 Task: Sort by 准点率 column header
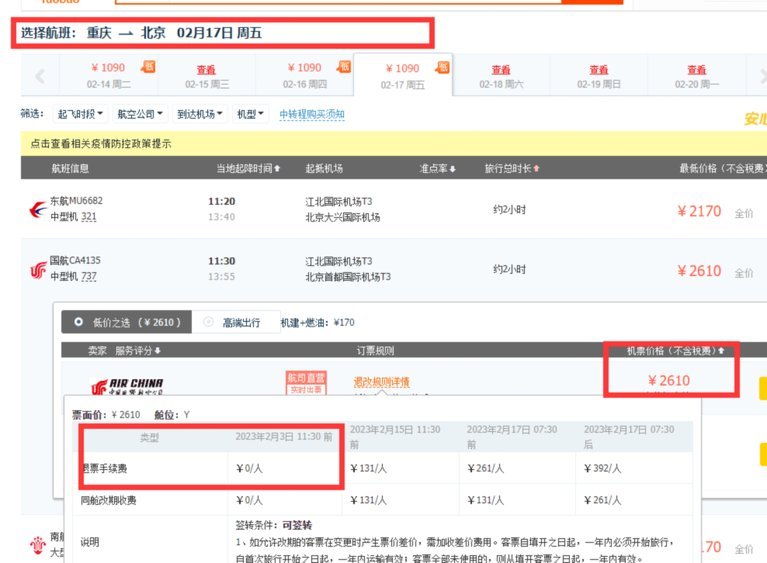[437, 168]
